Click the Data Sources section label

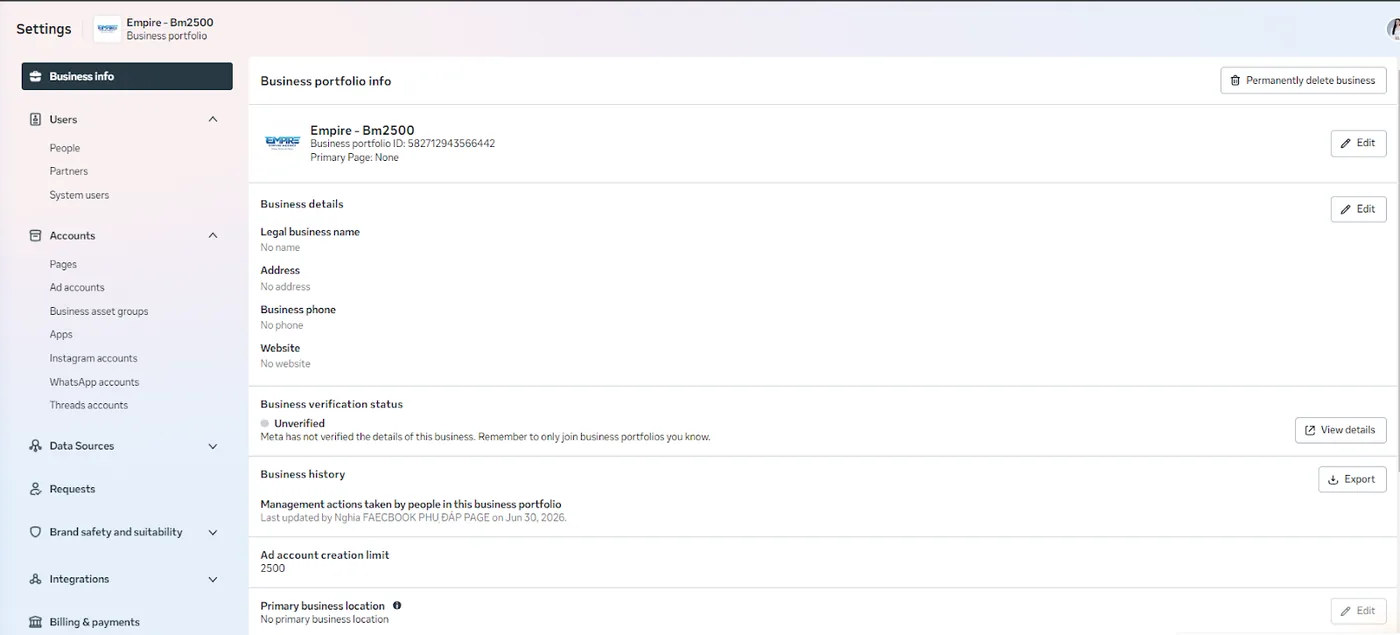81,446
